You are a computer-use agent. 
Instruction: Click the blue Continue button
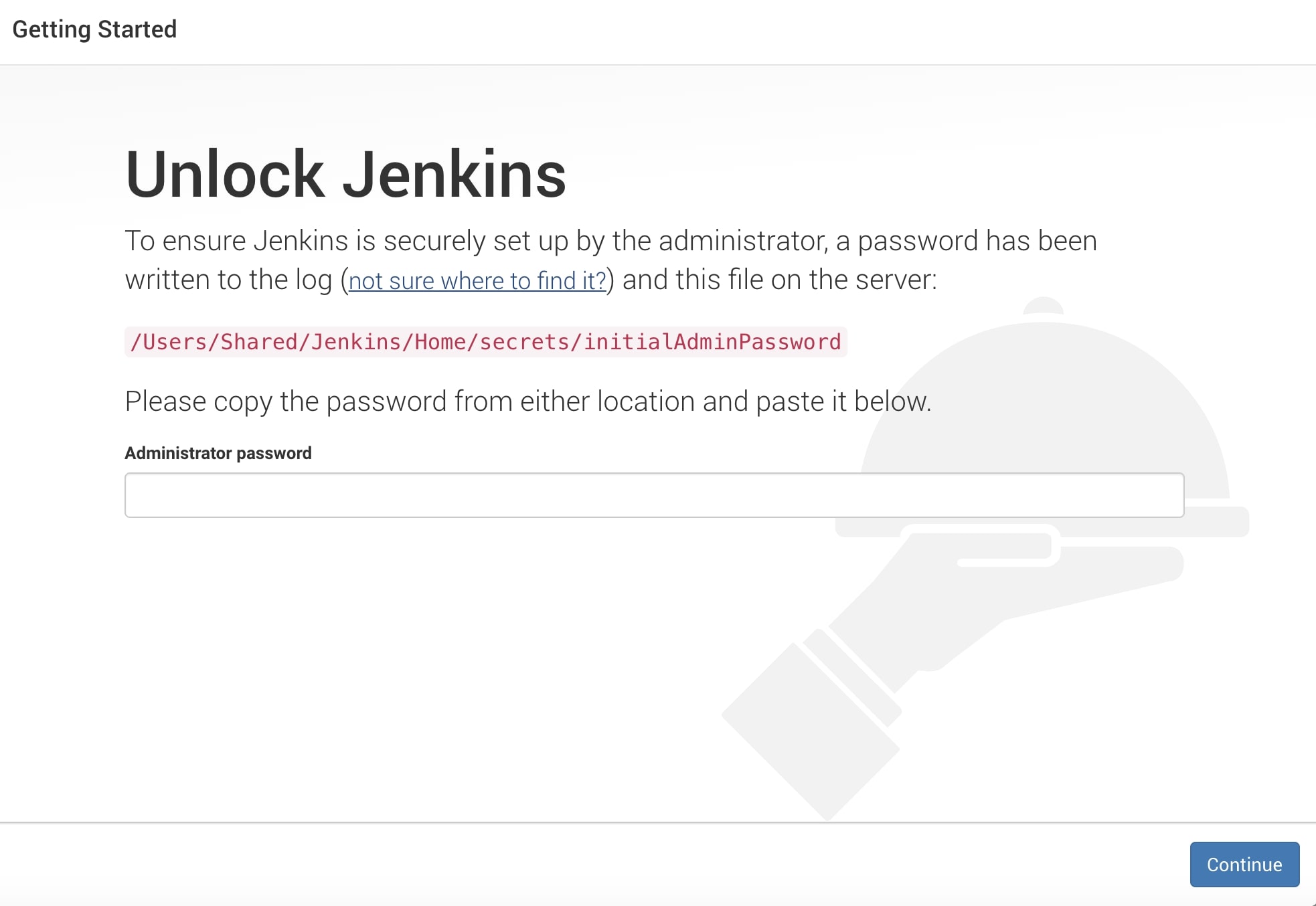[x=1244, y=864]
